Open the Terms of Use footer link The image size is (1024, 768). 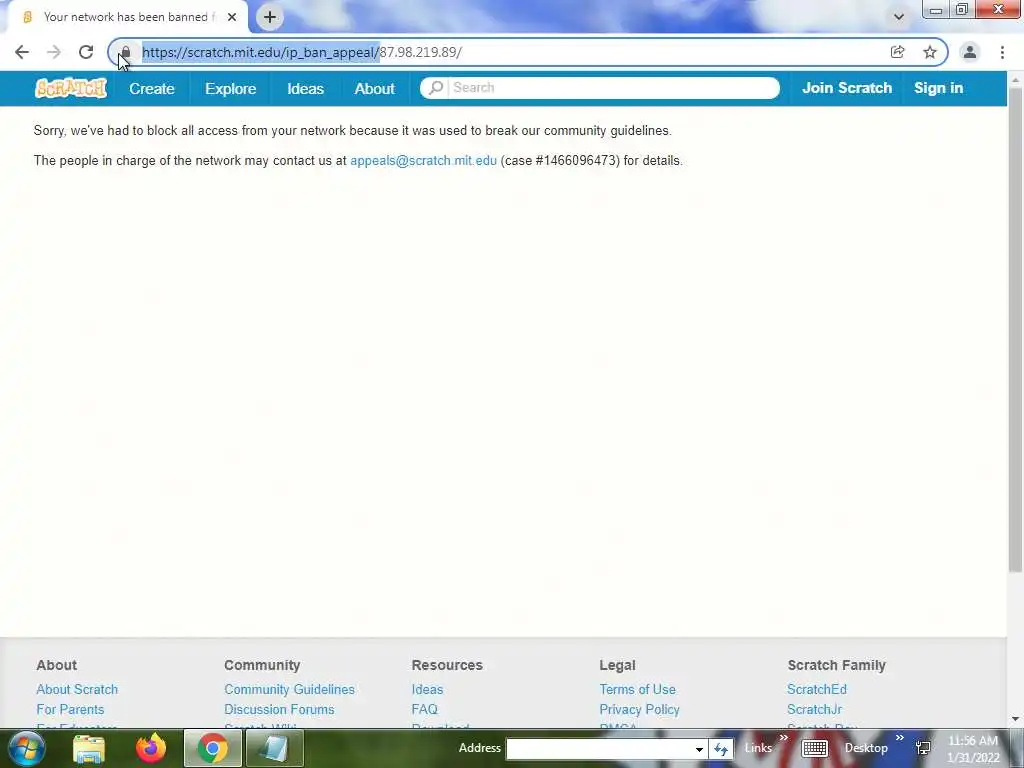click(x=637, y=690)
